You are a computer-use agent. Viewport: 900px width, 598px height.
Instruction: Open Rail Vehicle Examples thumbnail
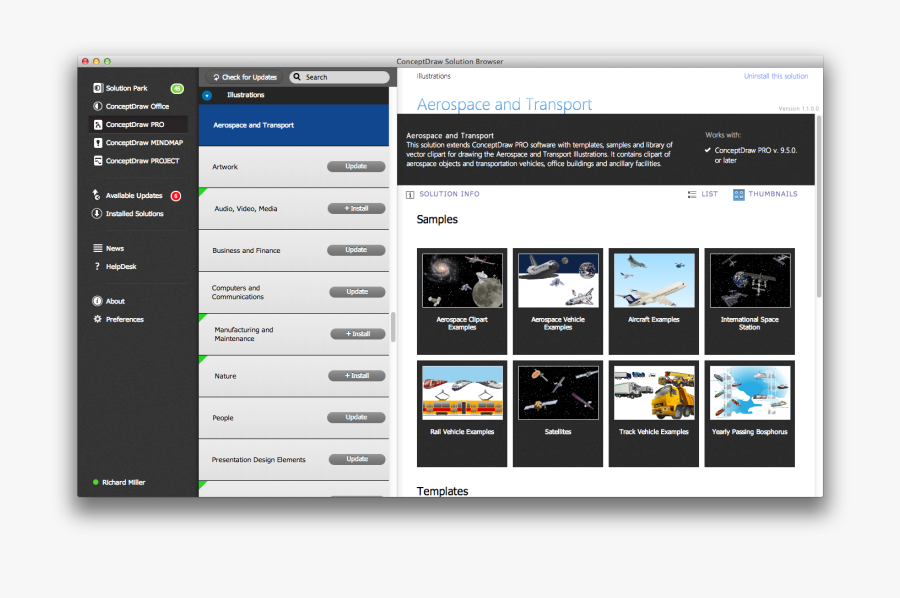point(462,414)
